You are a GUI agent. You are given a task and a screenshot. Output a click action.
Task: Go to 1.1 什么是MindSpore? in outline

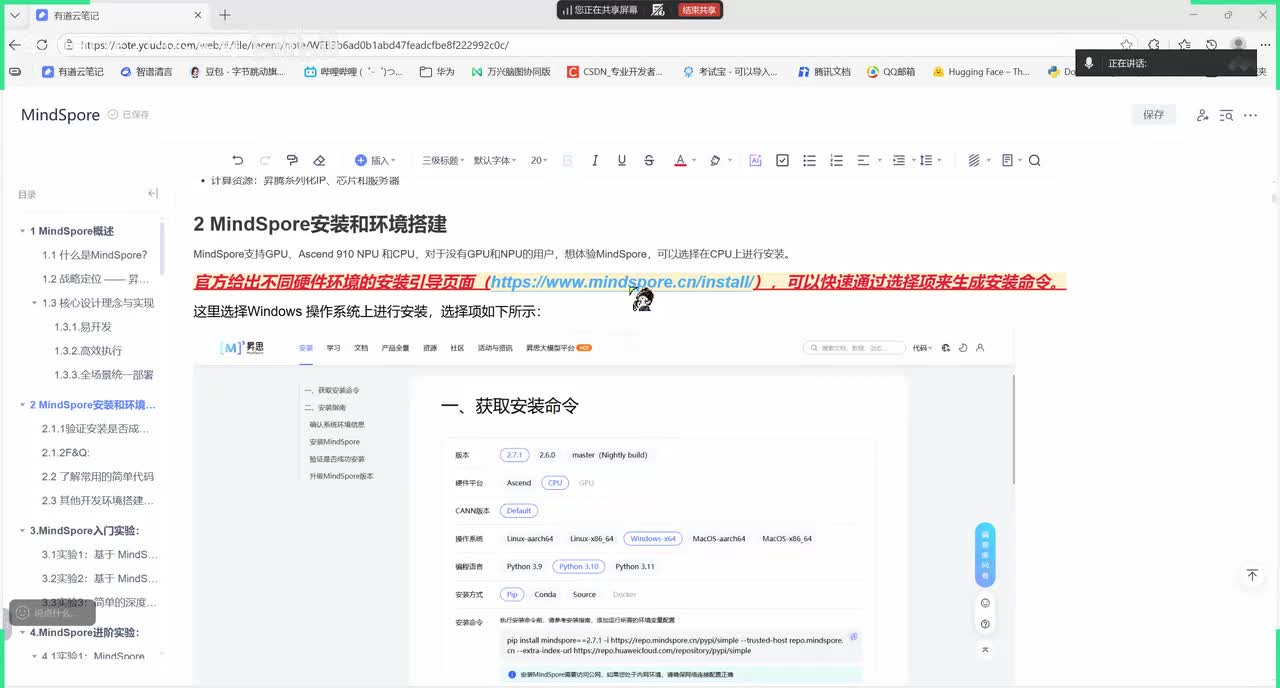tap(94, 255)
